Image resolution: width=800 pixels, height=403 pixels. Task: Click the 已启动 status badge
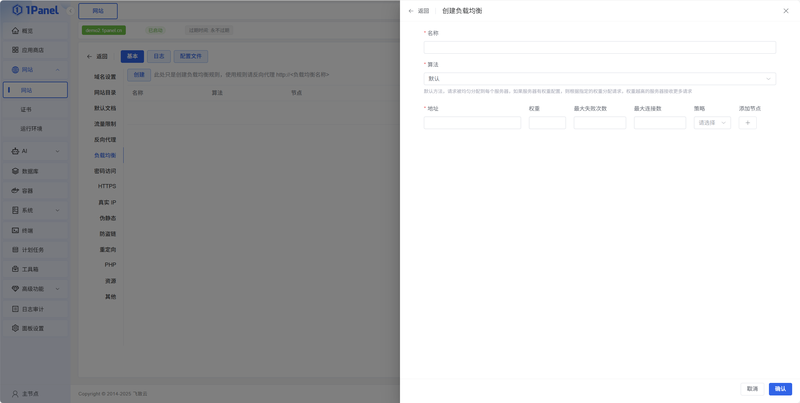click(155, 31)
